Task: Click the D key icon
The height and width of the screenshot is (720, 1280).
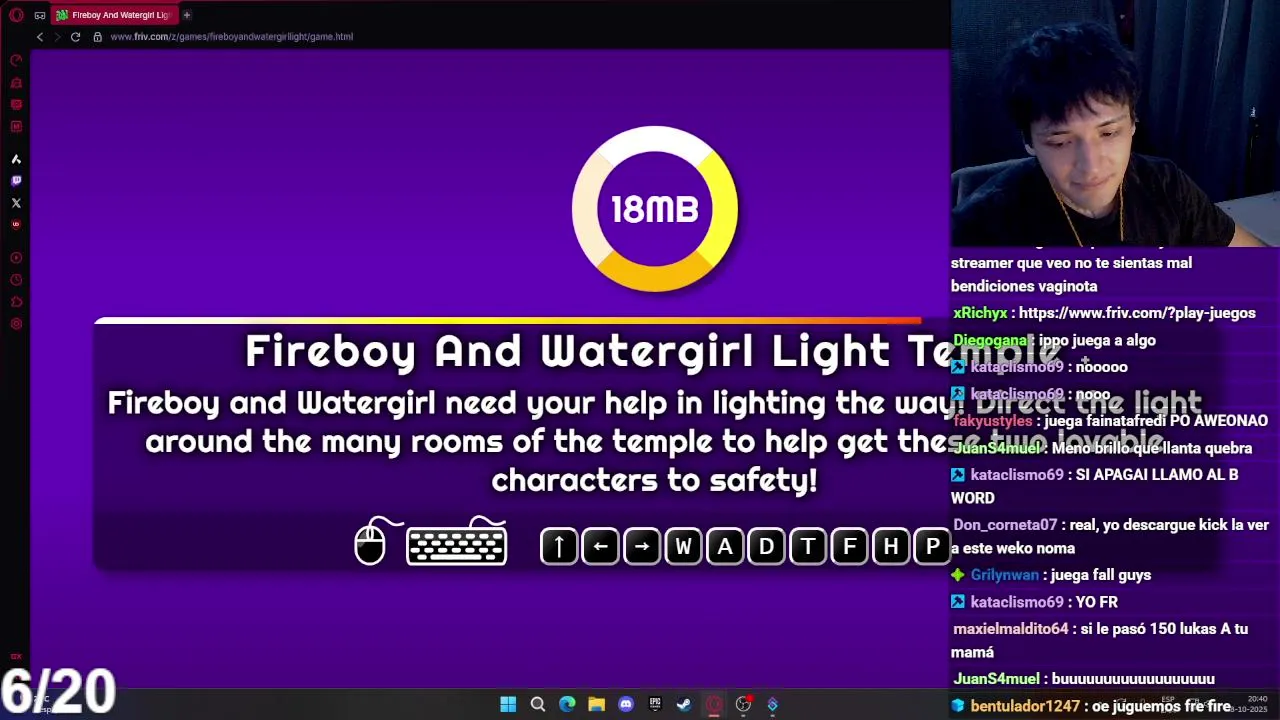Action: pos(766,546)
